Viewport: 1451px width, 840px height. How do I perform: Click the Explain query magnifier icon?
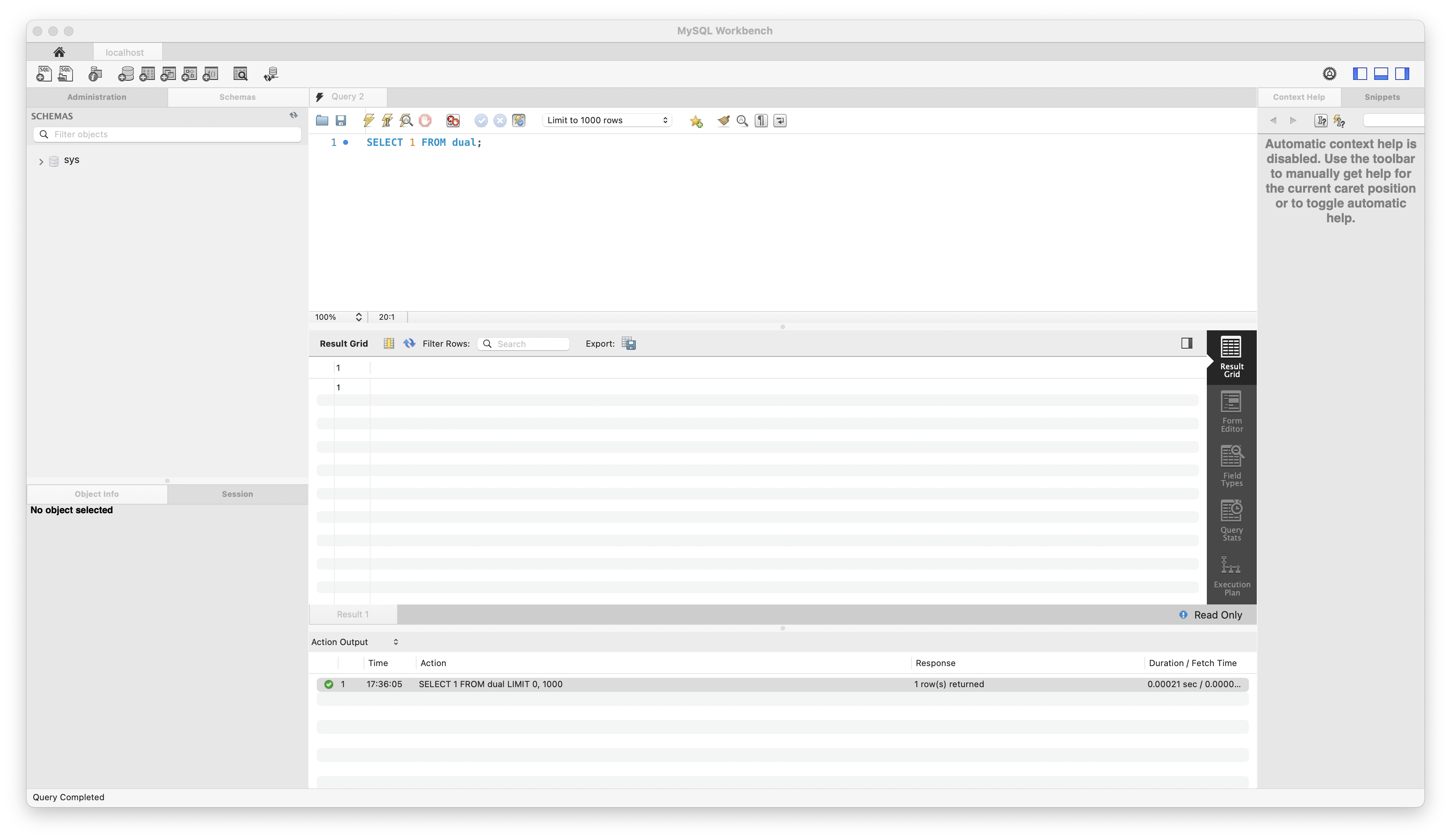point(406,121)
